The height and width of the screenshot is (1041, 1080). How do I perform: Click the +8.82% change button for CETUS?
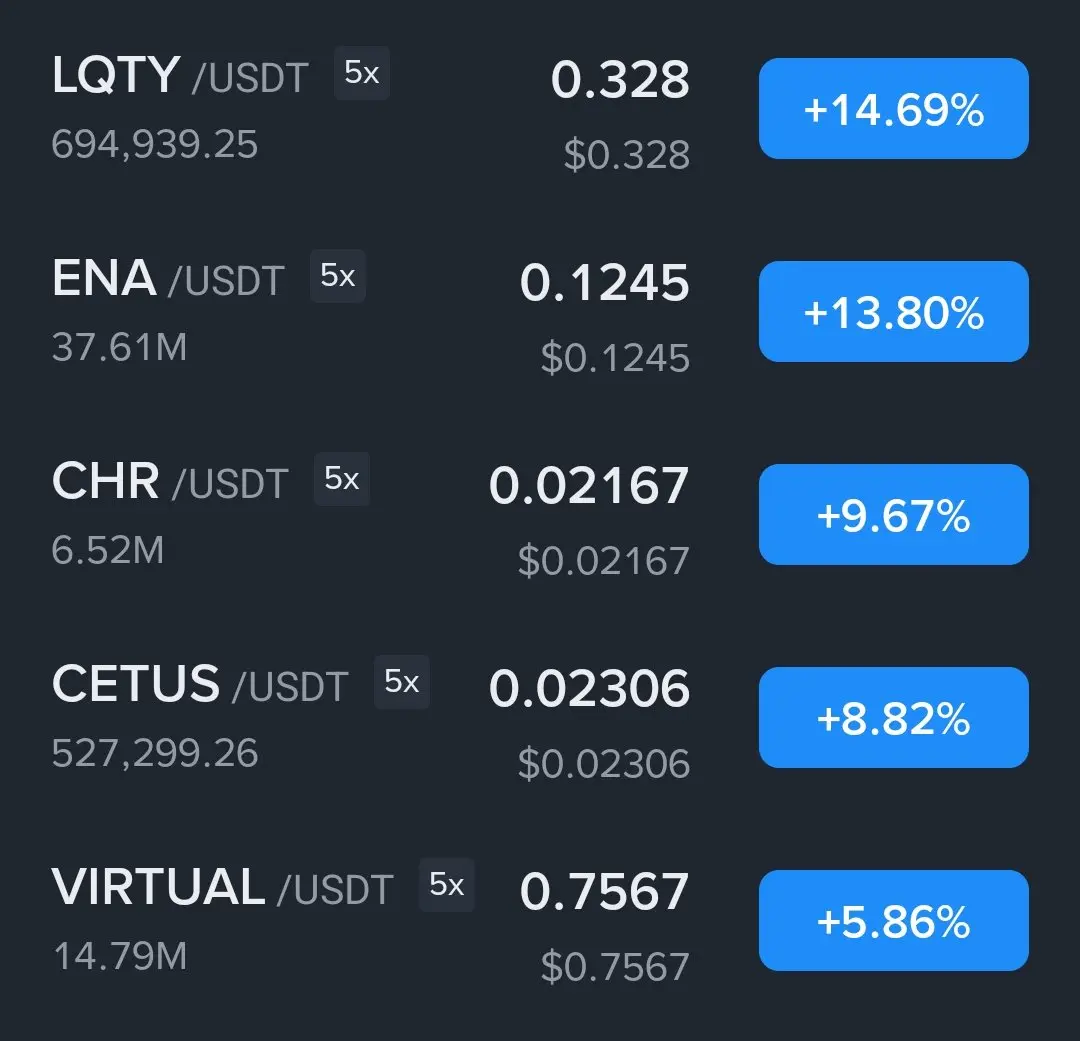click(893, 718)
